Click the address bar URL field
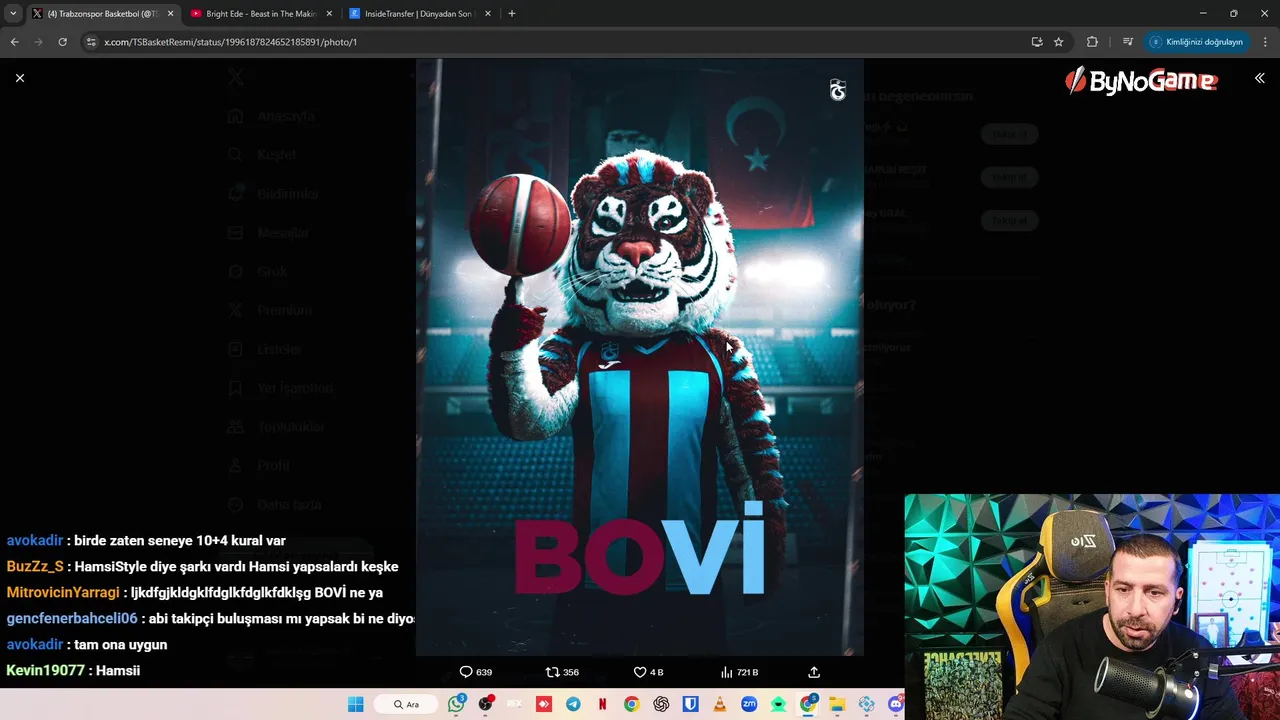 560,42
